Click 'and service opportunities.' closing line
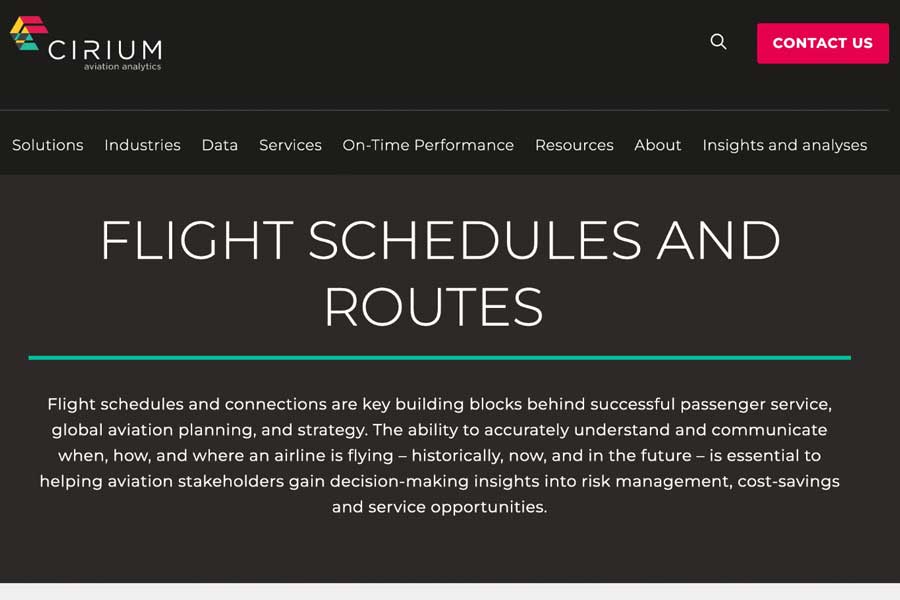This screenshot has width=900, height=600. [440, 507]
